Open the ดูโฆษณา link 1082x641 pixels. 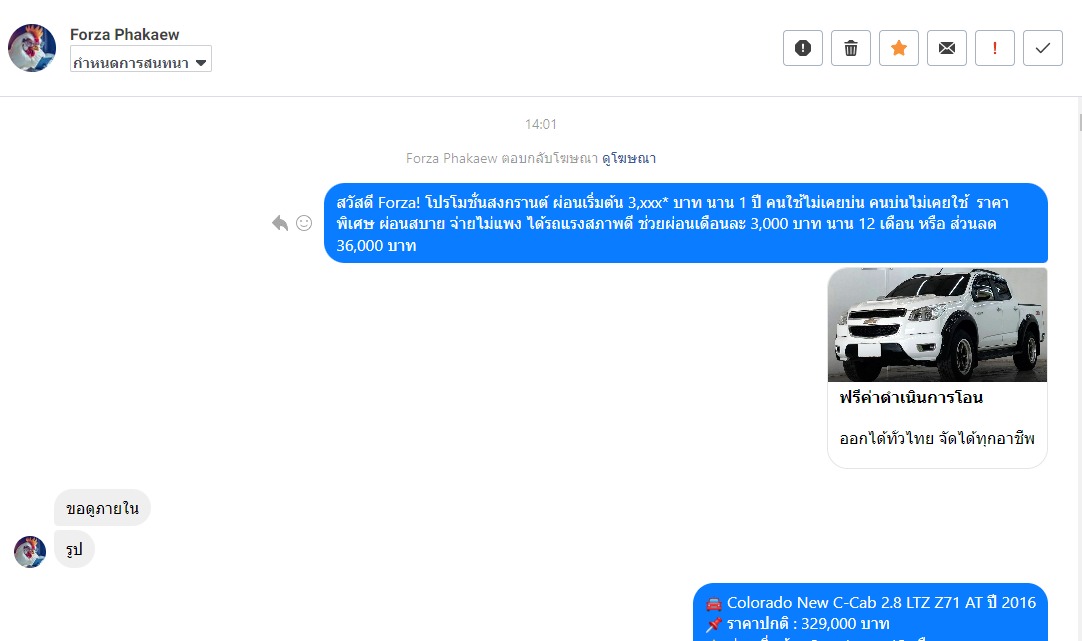coord(629,159)
